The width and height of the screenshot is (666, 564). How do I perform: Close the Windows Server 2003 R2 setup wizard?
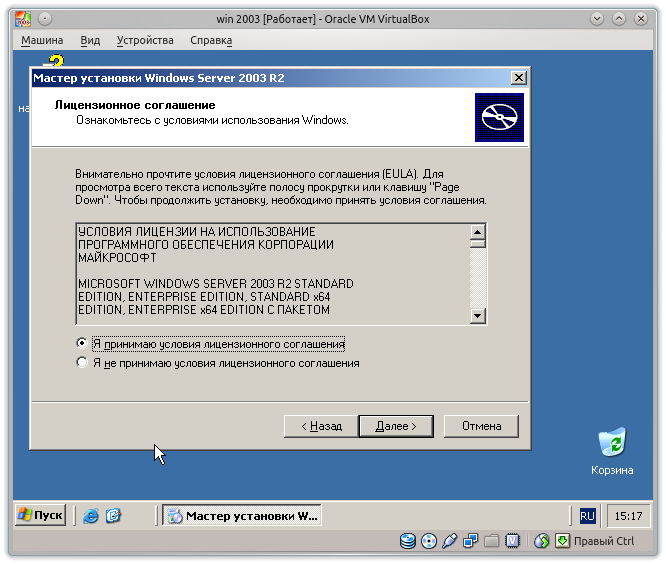[518, 78]
